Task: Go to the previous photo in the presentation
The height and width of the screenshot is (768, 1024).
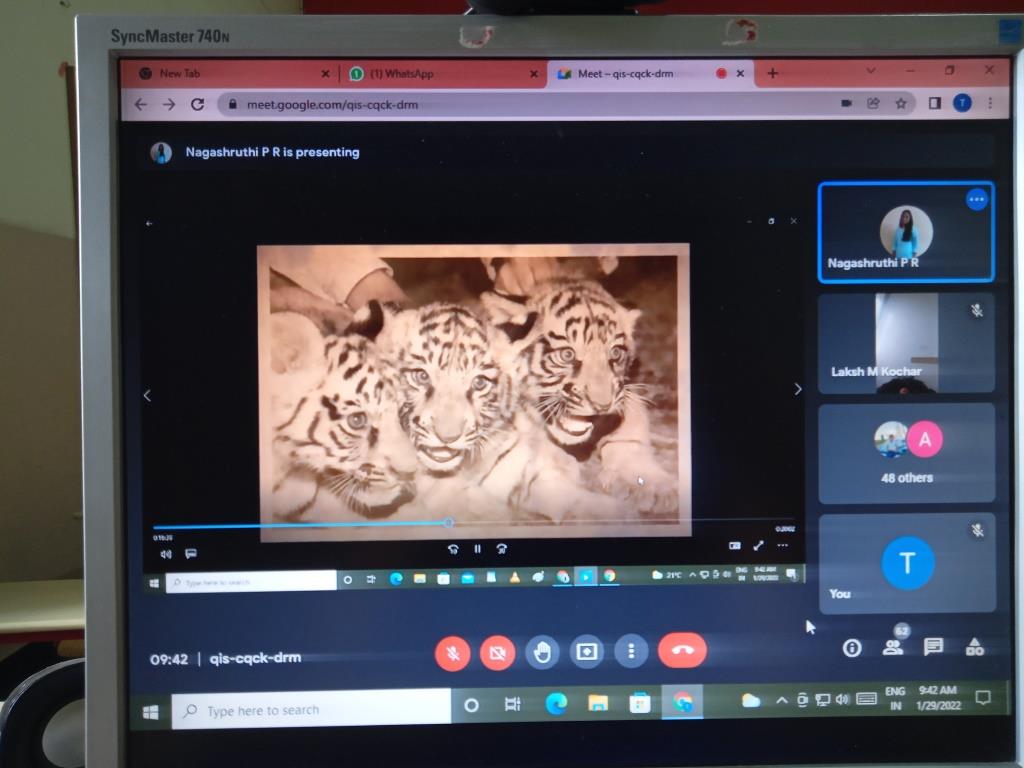Action: point(148,396)
